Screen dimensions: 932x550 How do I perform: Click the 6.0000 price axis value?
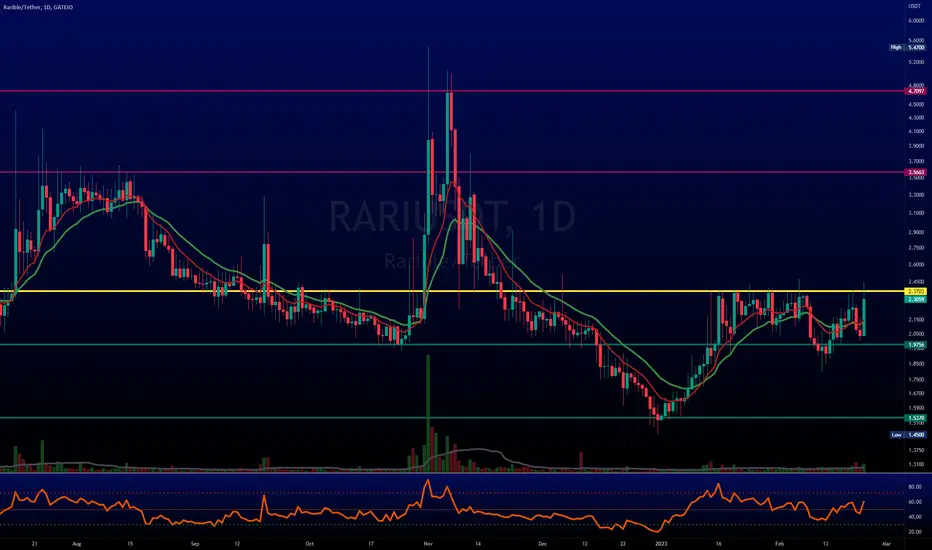tap(916, 20)
